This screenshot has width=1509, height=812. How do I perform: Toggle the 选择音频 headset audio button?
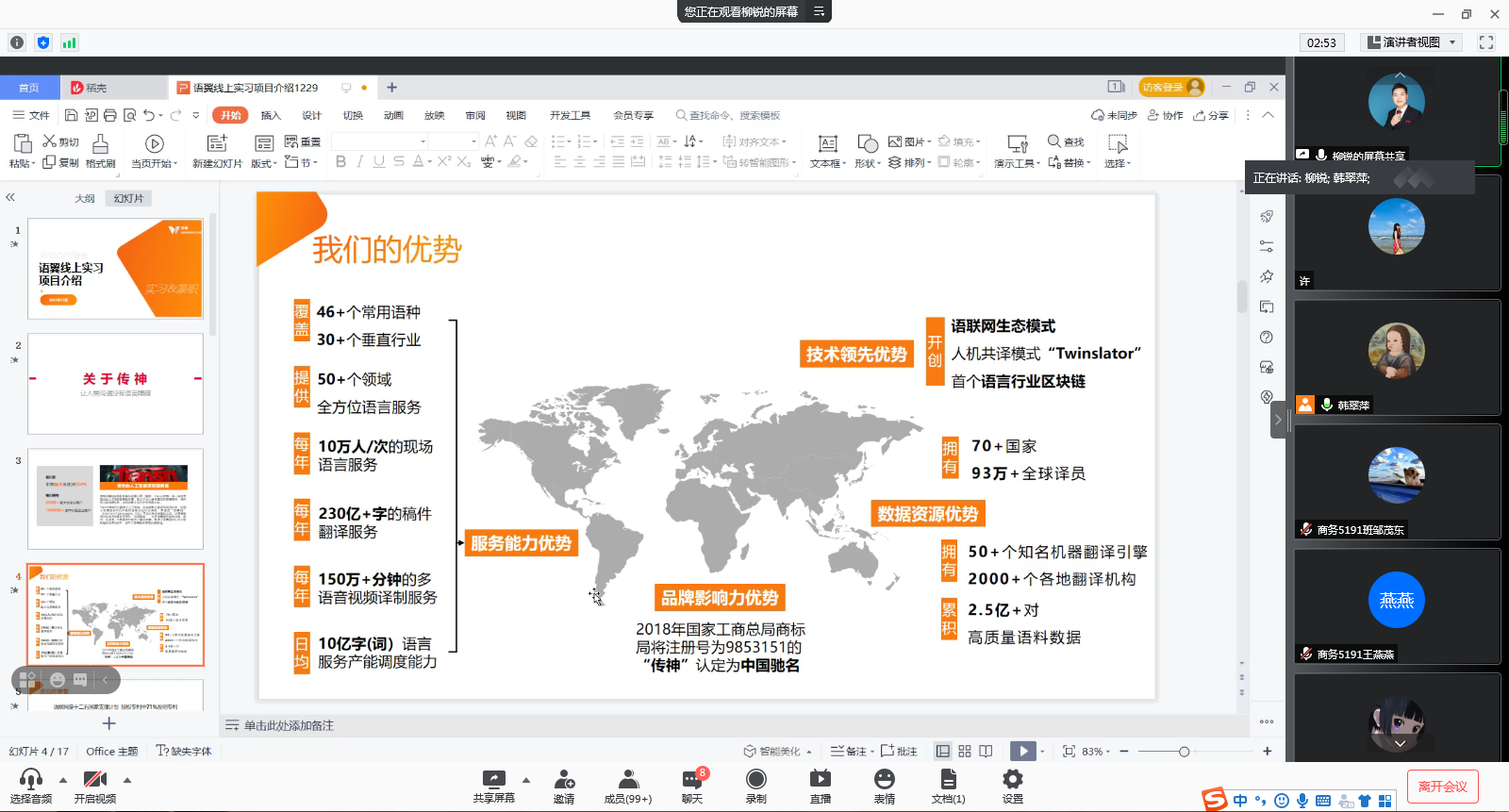31,780
